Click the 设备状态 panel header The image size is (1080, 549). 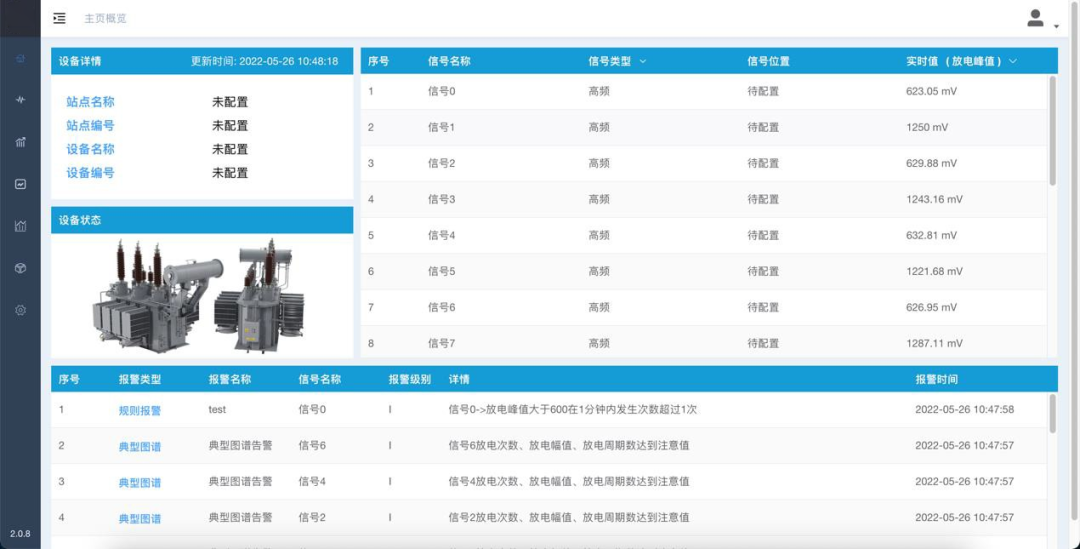(202, 220)
